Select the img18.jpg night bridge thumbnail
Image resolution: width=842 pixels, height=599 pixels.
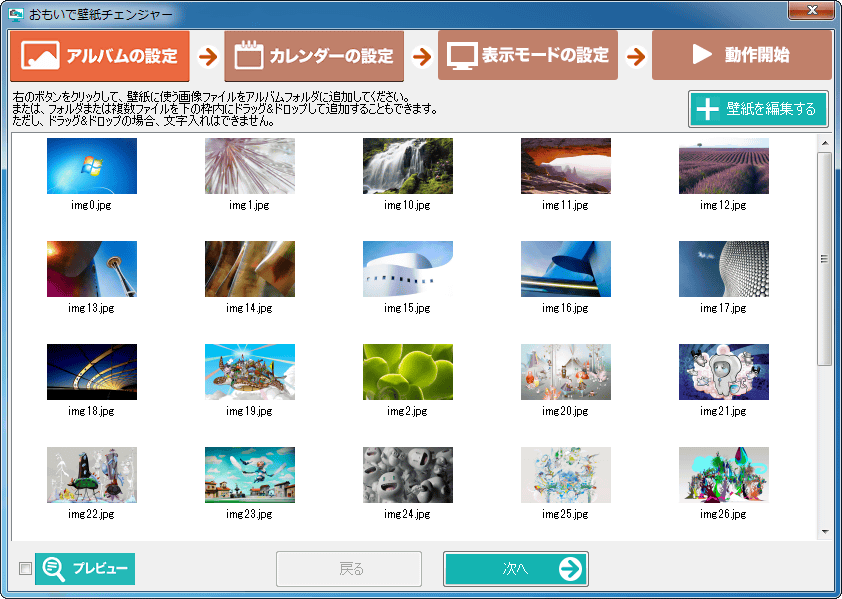(92, 372)
